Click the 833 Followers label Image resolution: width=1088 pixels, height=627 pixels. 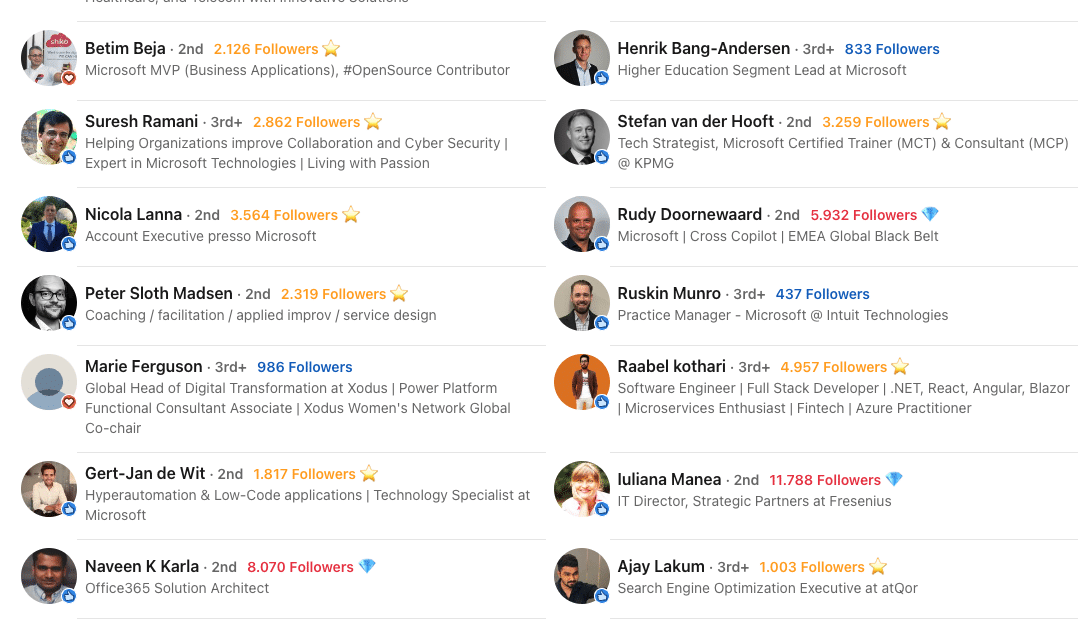(x=892, y=49)
